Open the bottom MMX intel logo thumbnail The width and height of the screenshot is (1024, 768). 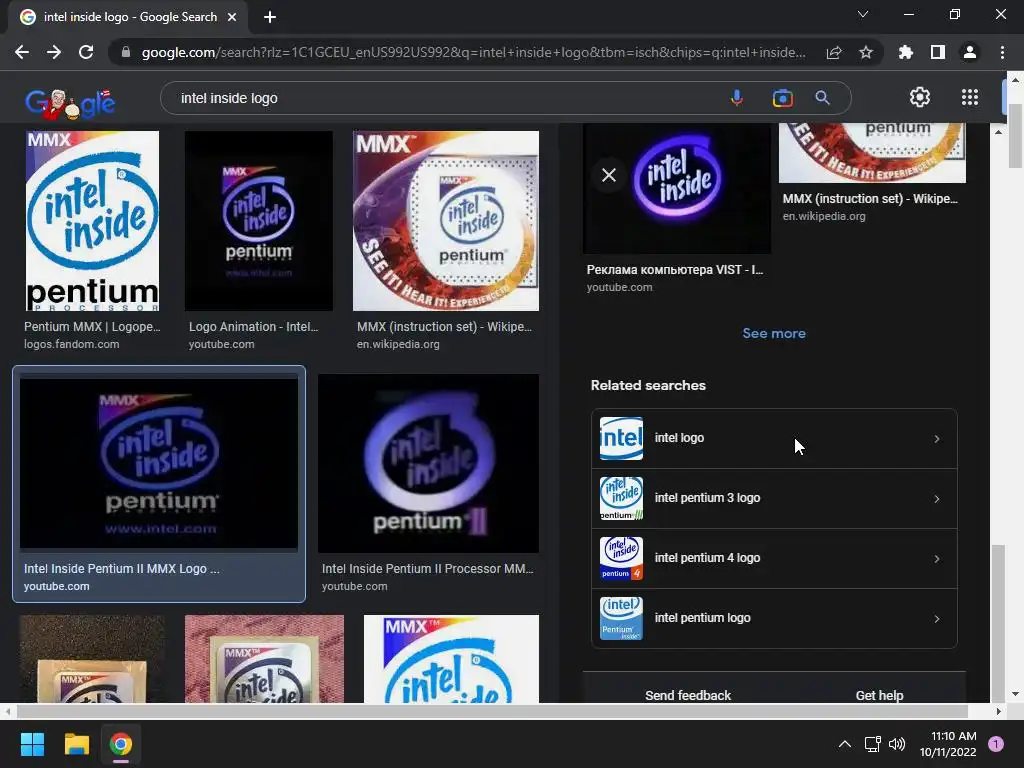[451, 659]
